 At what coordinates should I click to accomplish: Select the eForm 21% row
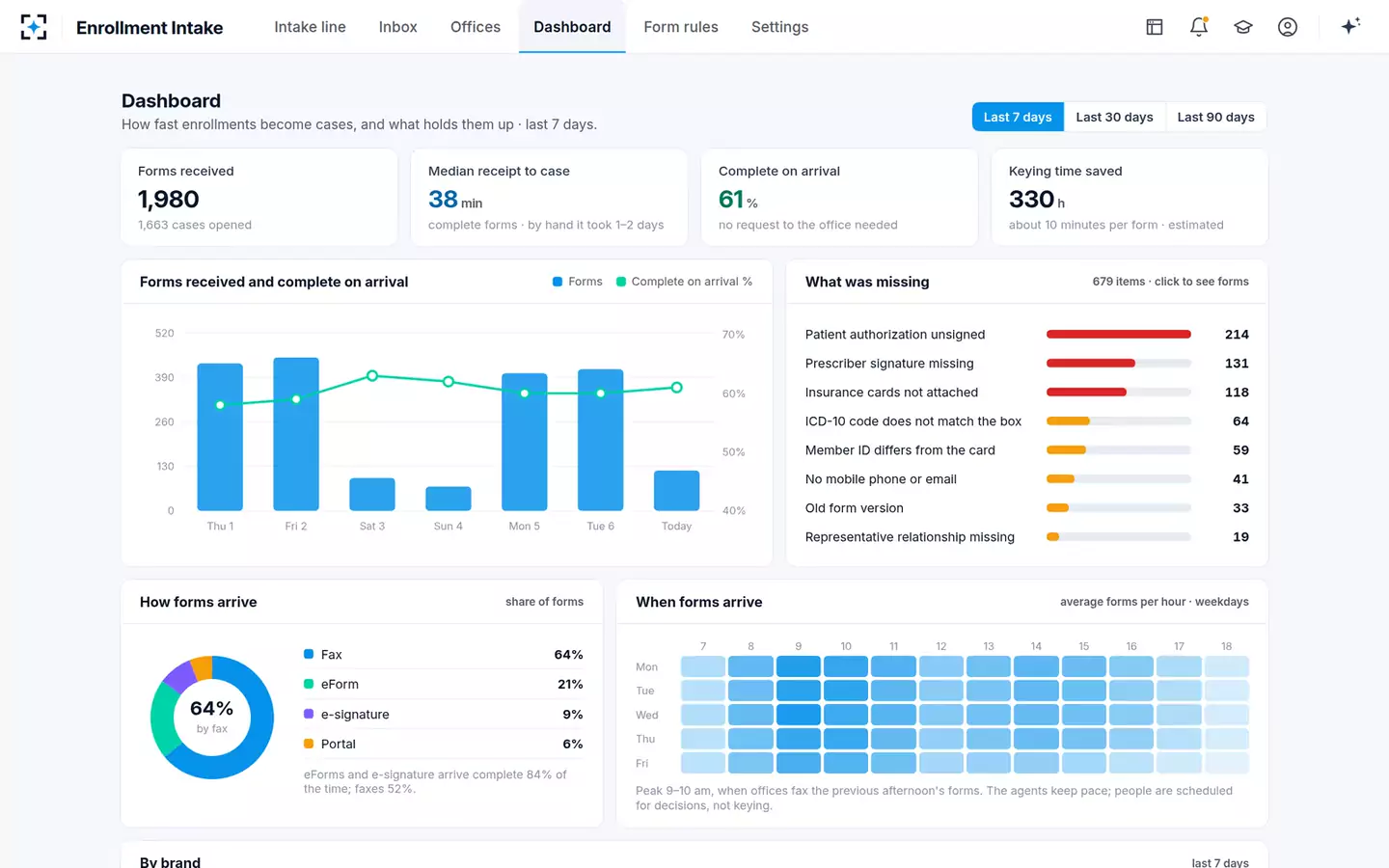tap(444, 685)
